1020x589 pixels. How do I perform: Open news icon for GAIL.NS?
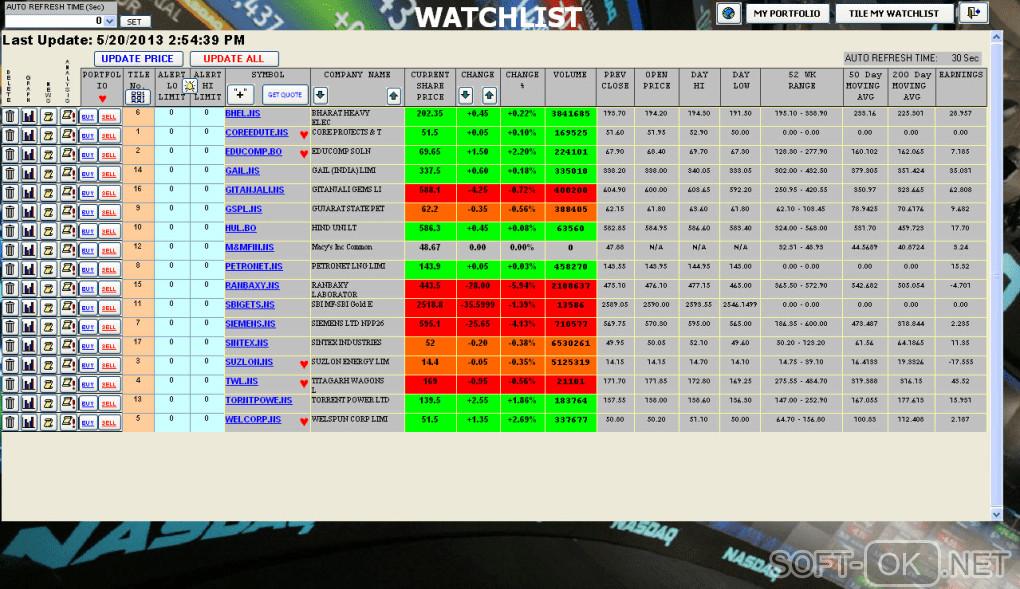click(48, 174)
